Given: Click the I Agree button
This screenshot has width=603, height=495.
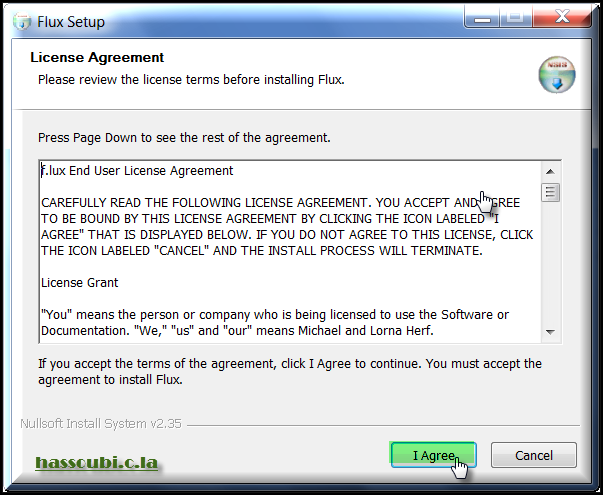Looking at the screenshot, I should [x=433, y=455].
